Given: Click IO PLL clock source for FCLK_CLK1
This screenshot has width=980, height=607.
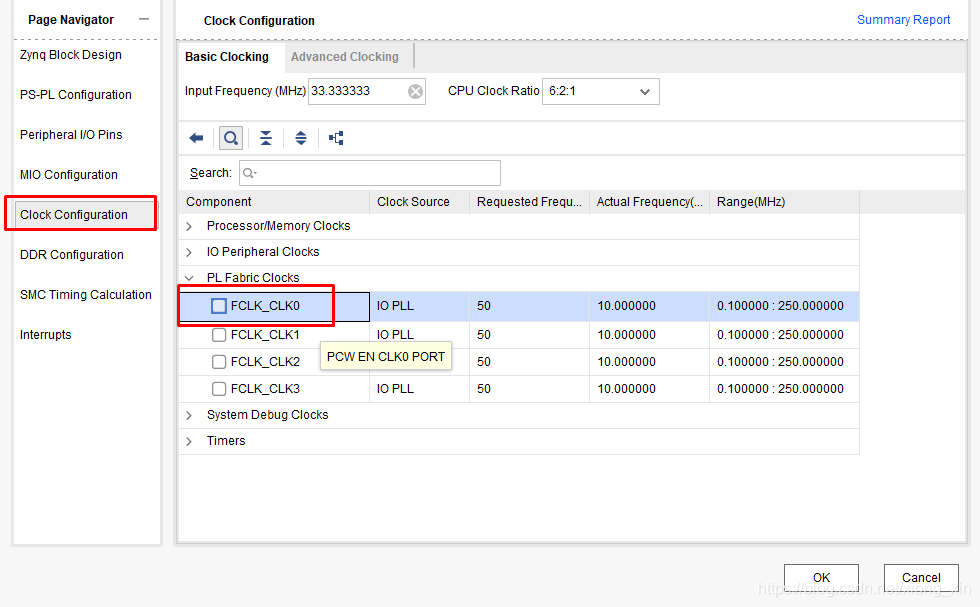Looking at the screenshot, I should tap(395, 335).
